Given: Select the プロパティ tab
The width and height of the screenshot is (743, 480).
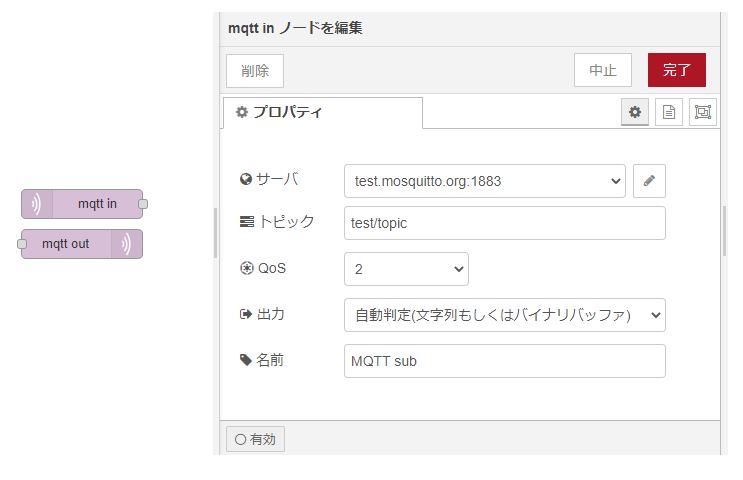Looking at the screenshot, I should [321, 113].
